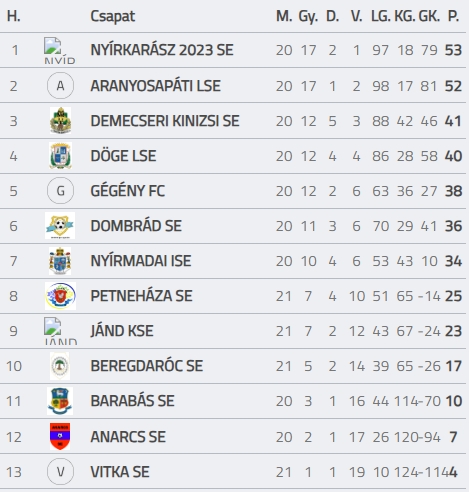
Task: Open the NYÍRKARÁSZ 2023 SE team link
Action: (x=162, y=50)
